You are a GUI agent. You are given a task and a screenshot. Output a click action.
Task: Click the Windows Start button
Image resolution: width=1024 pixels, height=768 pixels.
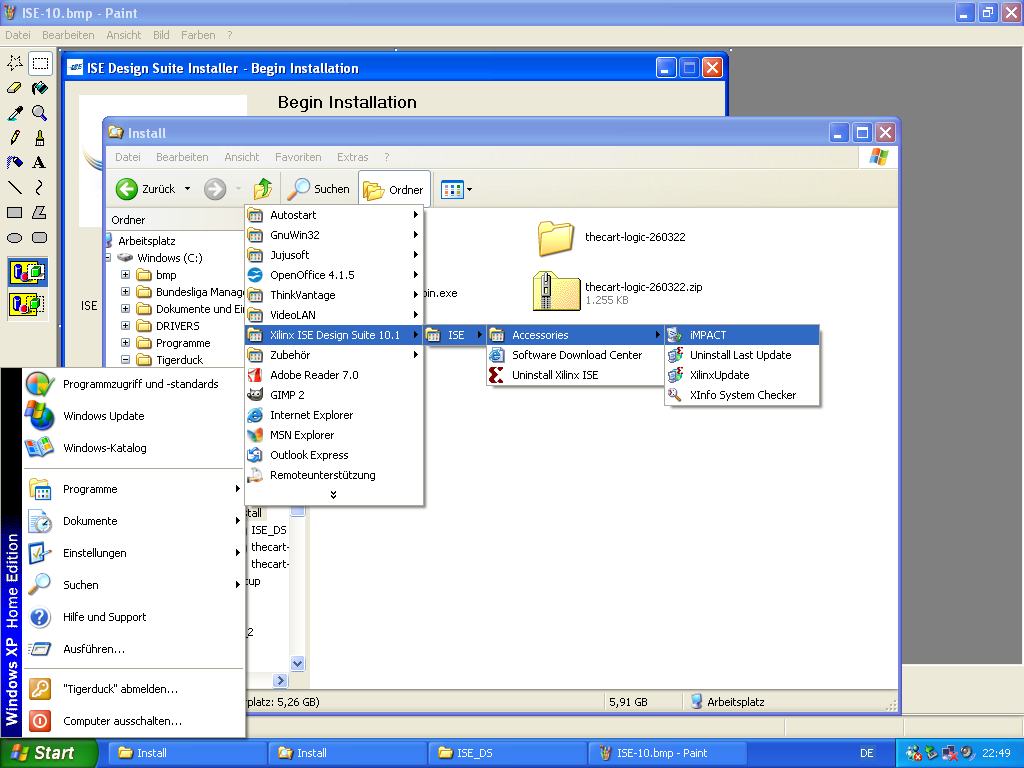[48, 753]
